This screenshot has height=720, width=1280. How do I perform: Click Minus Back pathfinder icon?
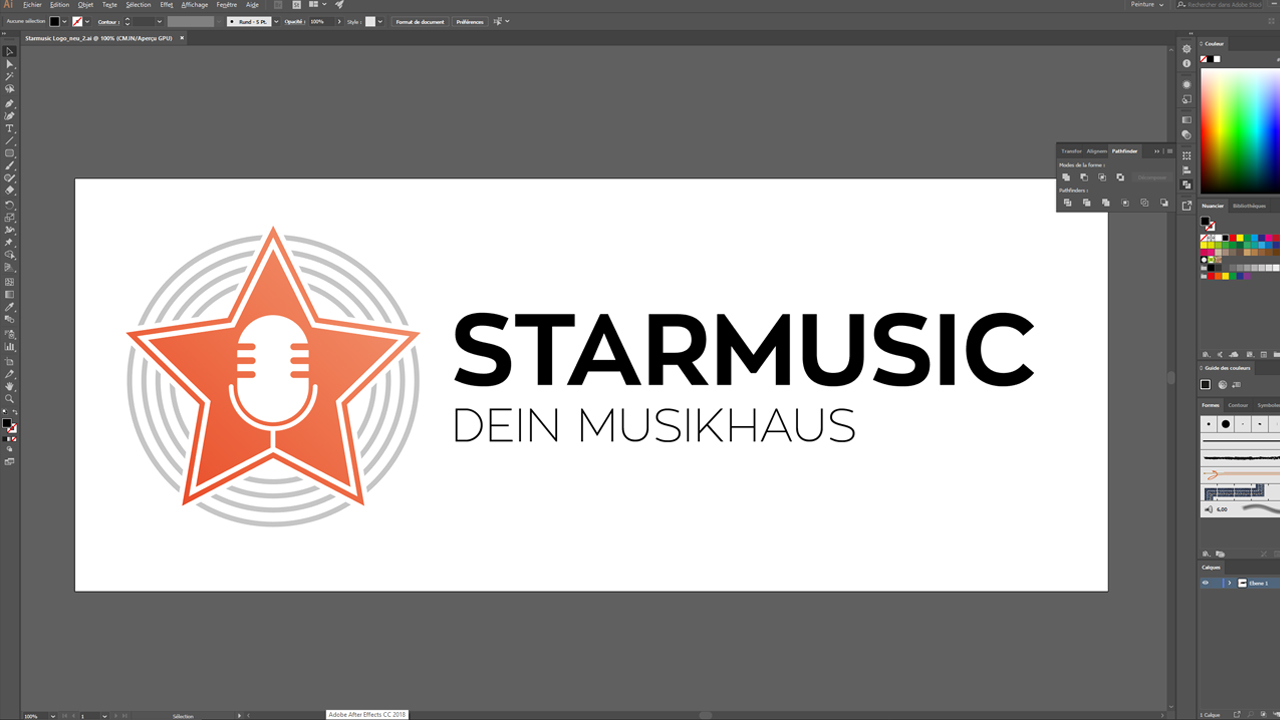click(1164, 203)
